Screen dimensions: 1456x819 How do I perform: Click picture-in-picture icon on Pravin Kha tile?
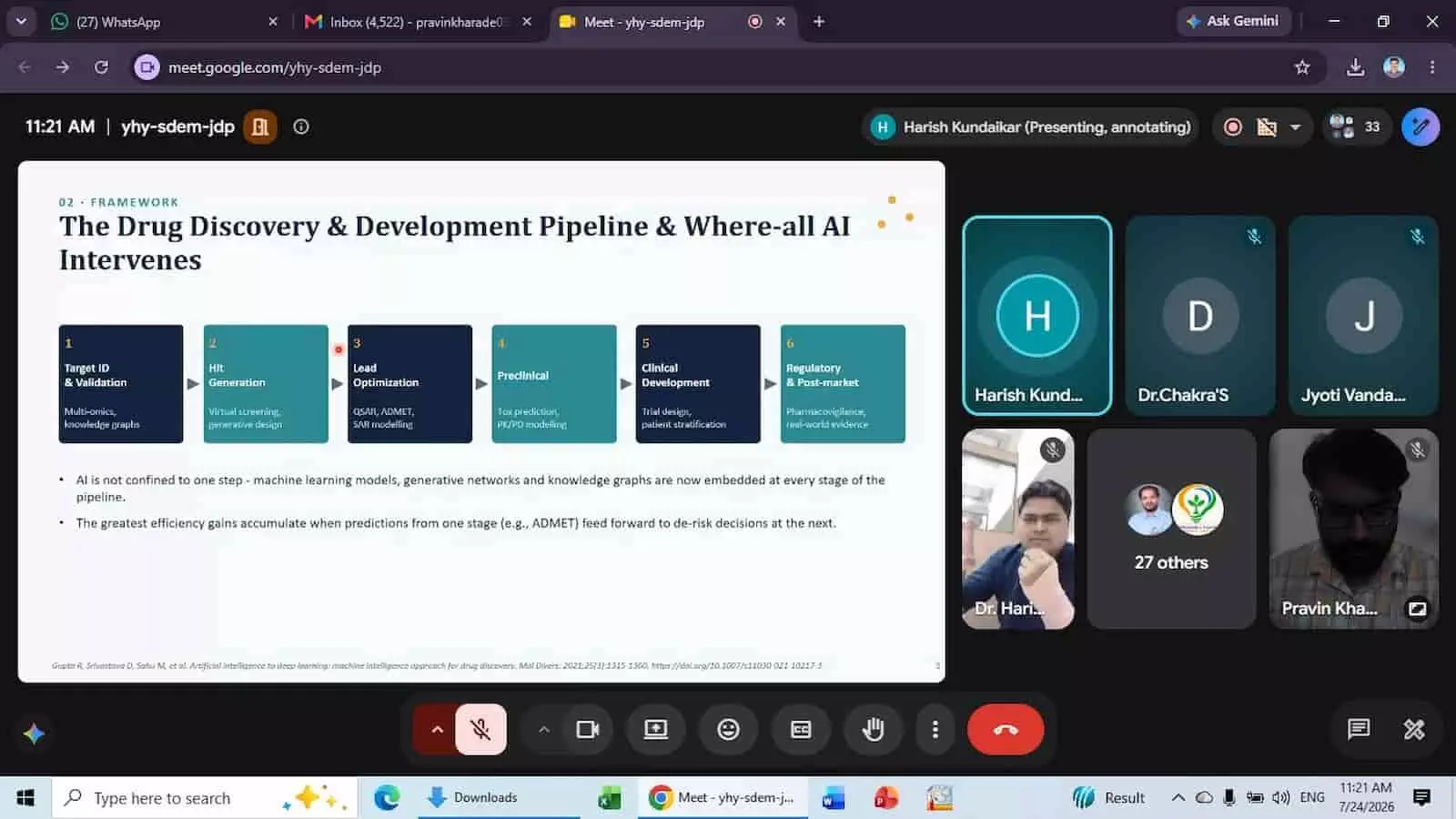[x=1417, y=609]
